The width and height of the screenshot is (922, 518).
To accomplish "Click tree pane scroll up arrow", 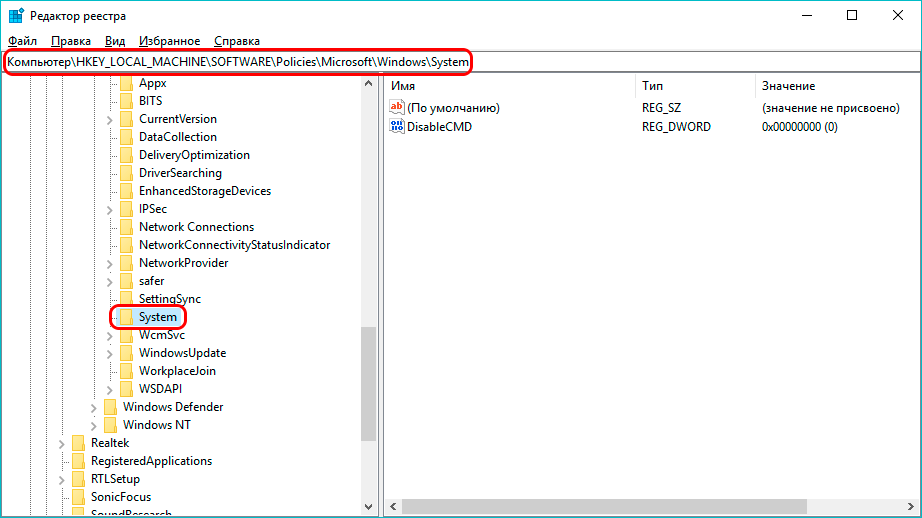I will coord(369,83).
